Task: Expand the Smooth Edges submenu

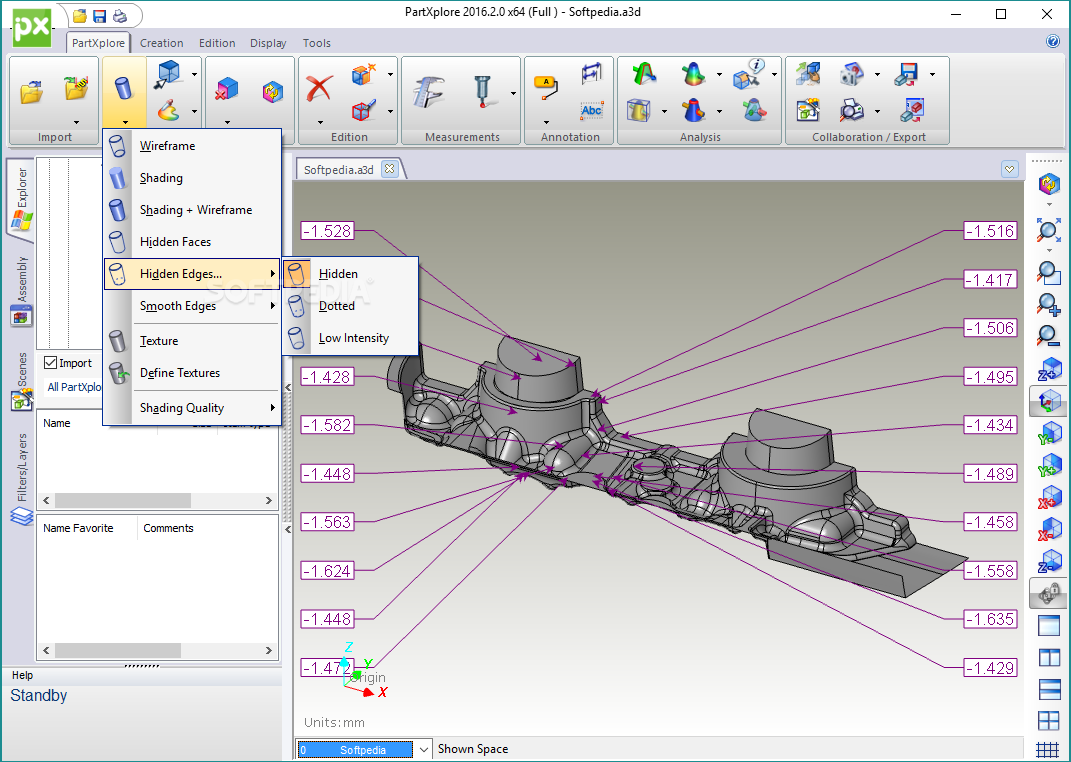Action: pyautogui.click(x=191, y=306)
